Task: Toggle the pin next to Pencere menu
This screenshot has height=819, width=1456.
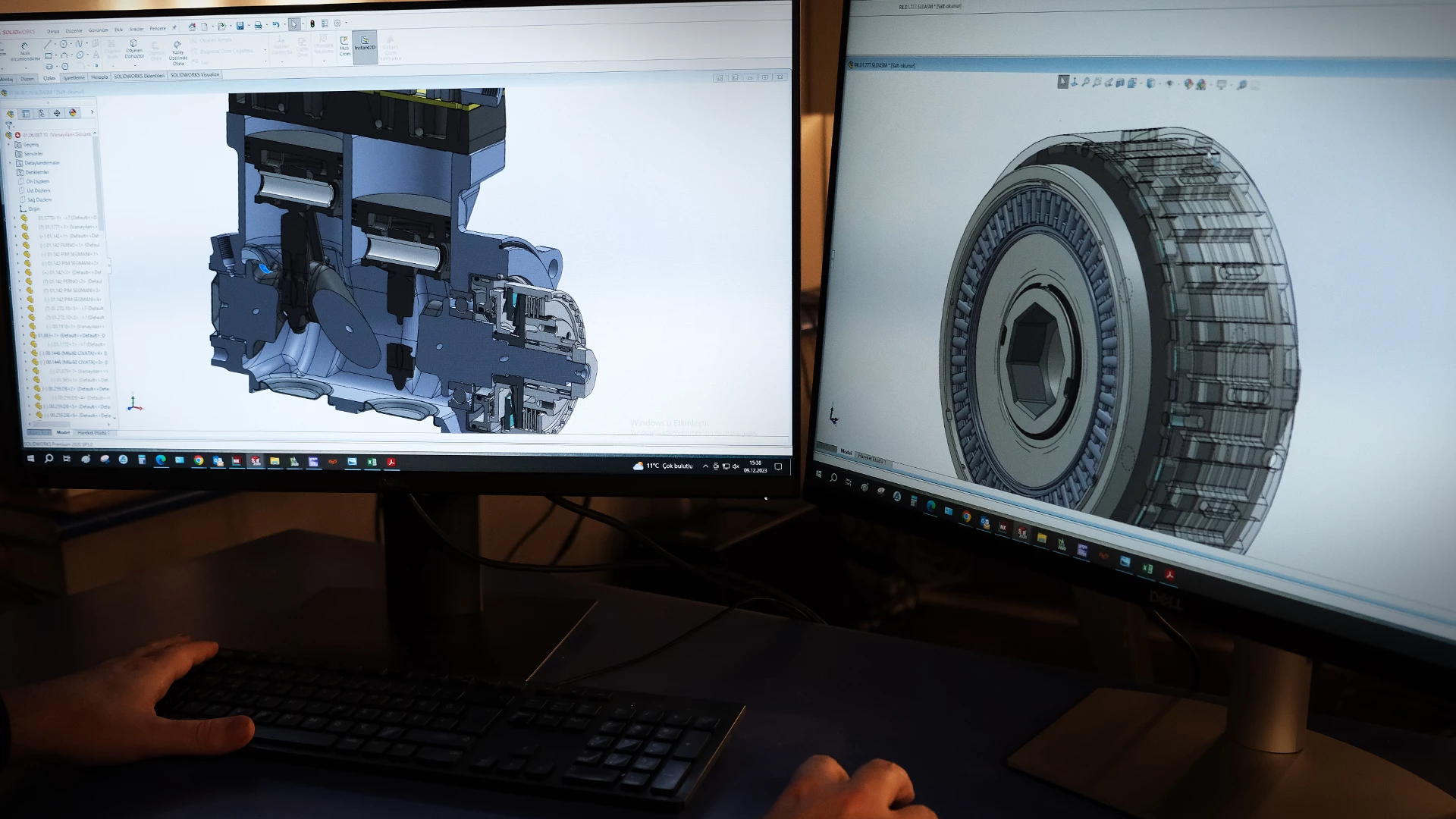Action: (x=174, y=28)
